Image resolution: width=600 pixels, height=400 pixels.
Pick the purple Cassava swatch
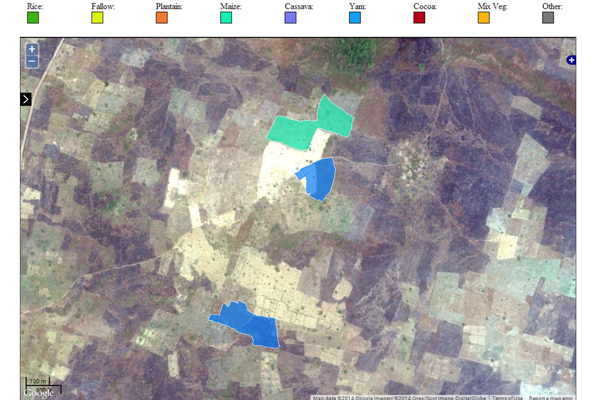(x=291, y=17)
